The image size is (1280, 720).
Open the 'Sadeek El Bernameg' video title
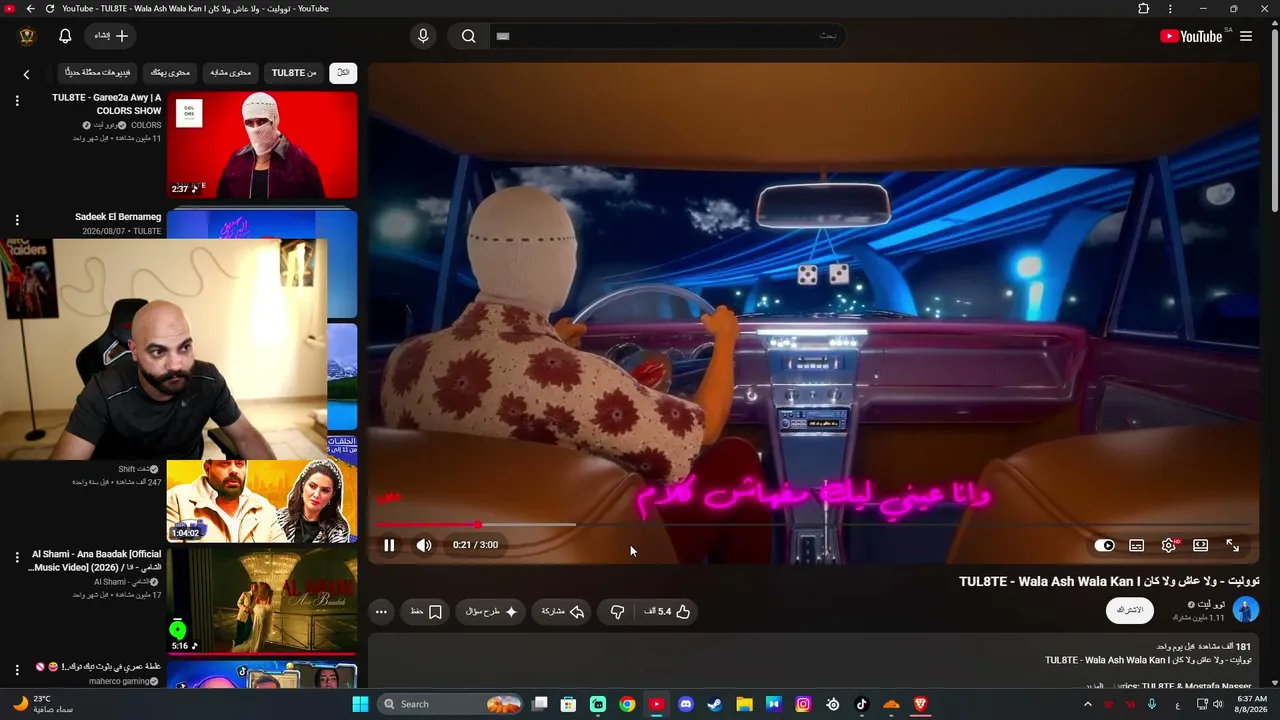(118, 217)
